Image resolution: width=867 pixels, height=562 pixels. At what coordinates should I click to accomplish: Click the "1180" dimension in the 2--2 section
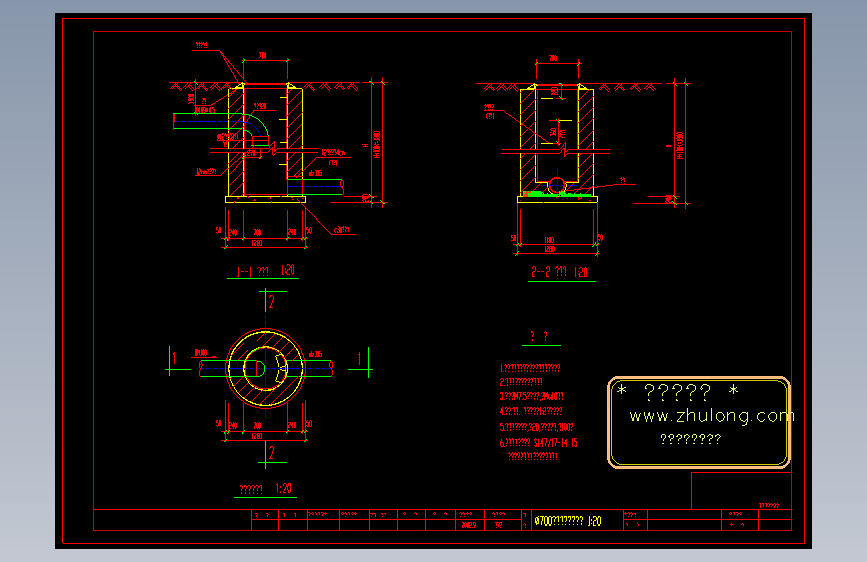click(549, 240)
